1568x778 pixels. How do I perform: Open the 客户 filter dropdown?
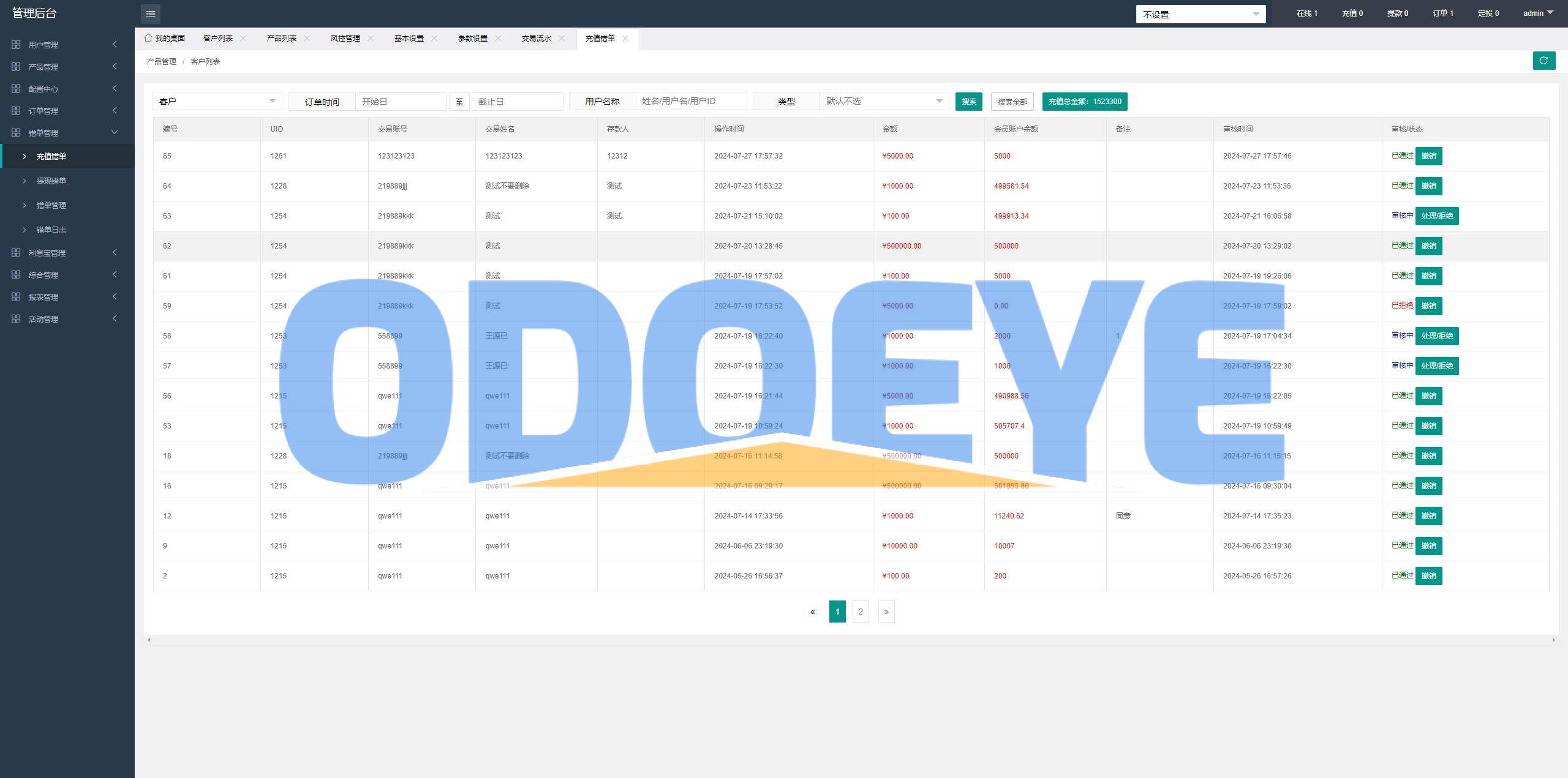[x=217, y=101]
